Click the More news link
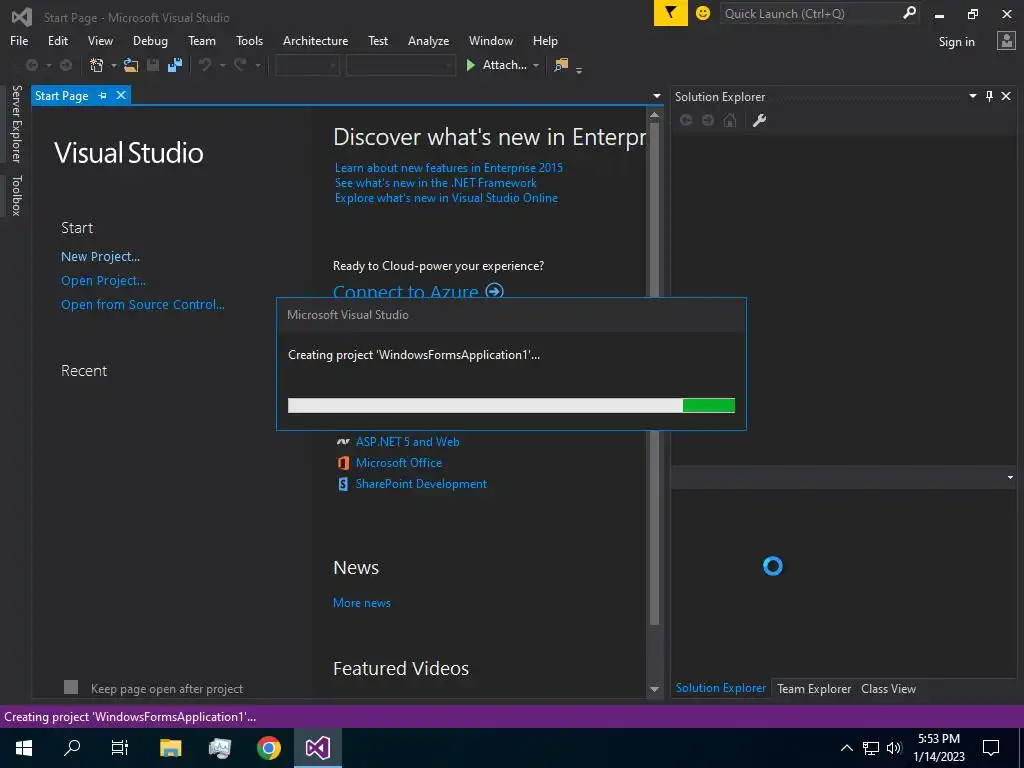This screenshot has width=1024, height=768. (362, 603)
